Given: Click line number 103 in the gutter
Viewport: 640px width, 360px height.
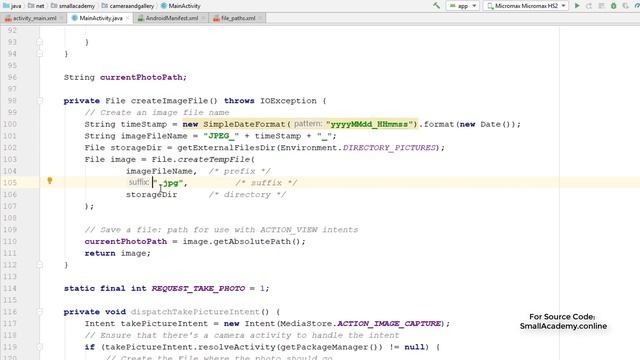Looking at the screenshot, I should [9, 159].
